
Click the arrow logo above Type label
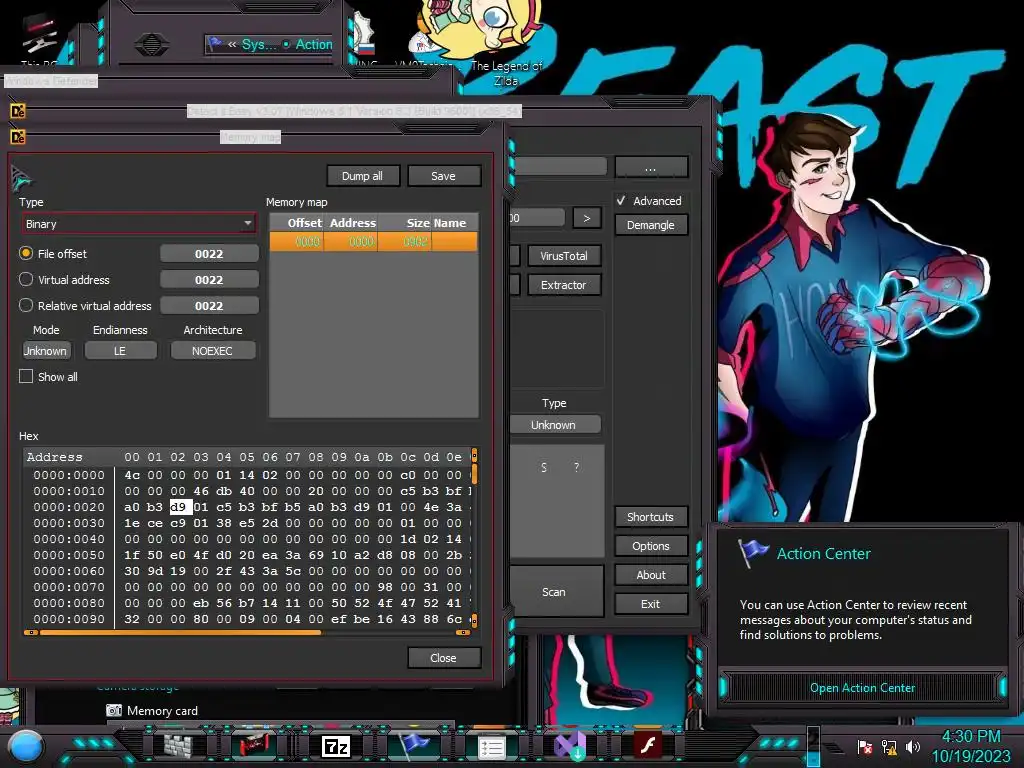(21, 178)
